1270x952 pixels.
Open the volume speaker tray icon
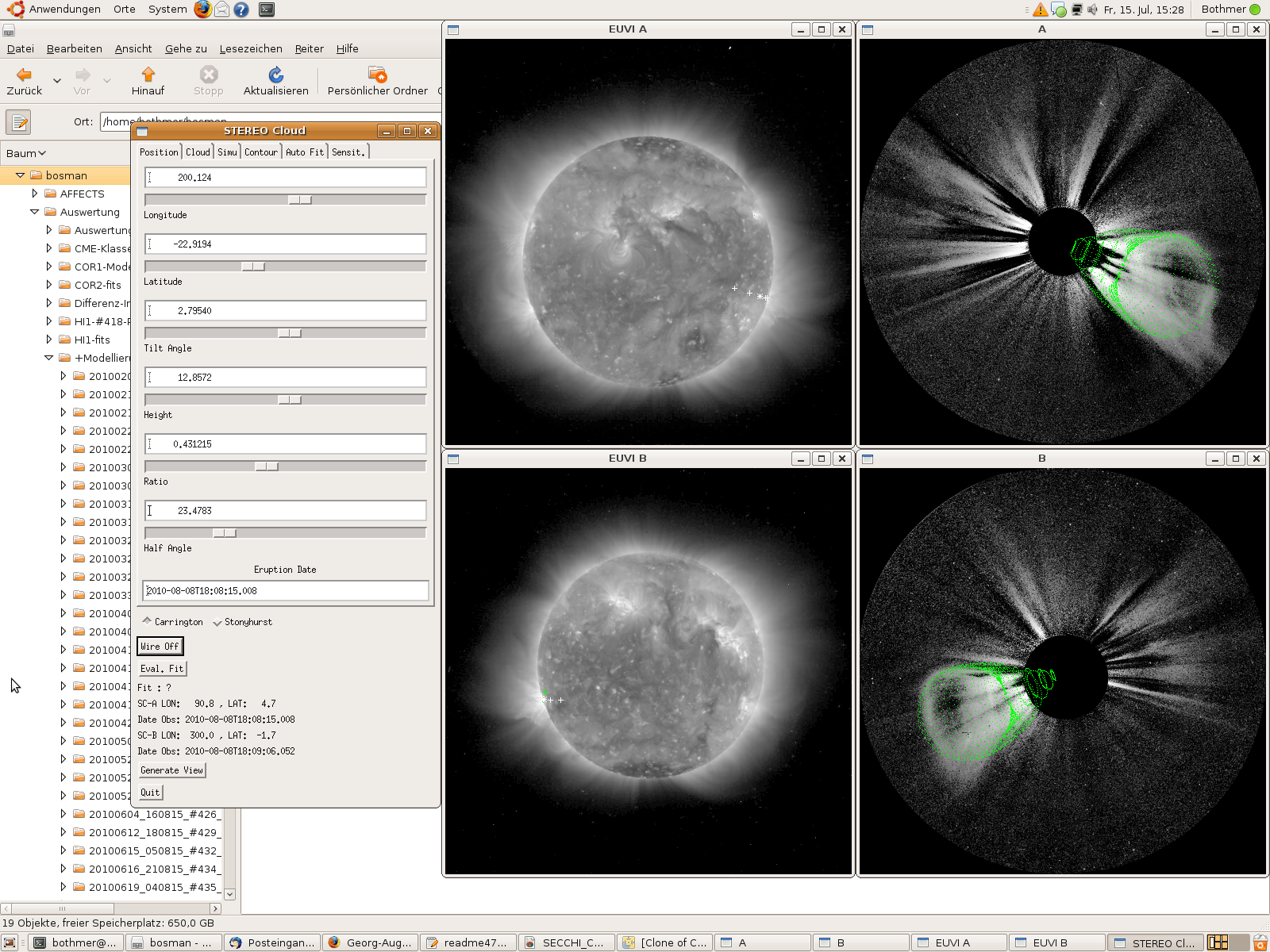[x=1093, y=10]
